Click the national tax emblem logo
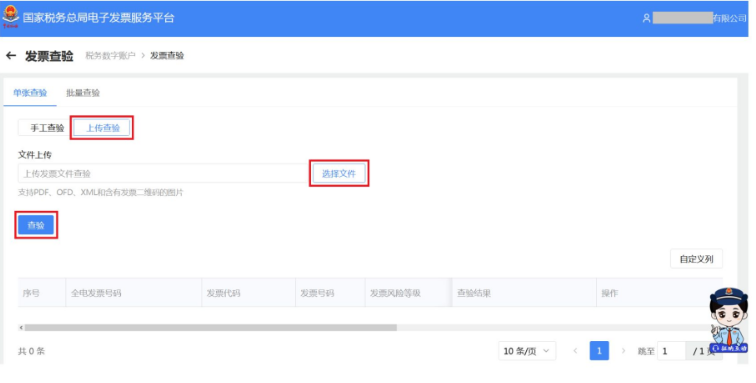756x383 pixels. pyautogui.click(x=10, y=16)
